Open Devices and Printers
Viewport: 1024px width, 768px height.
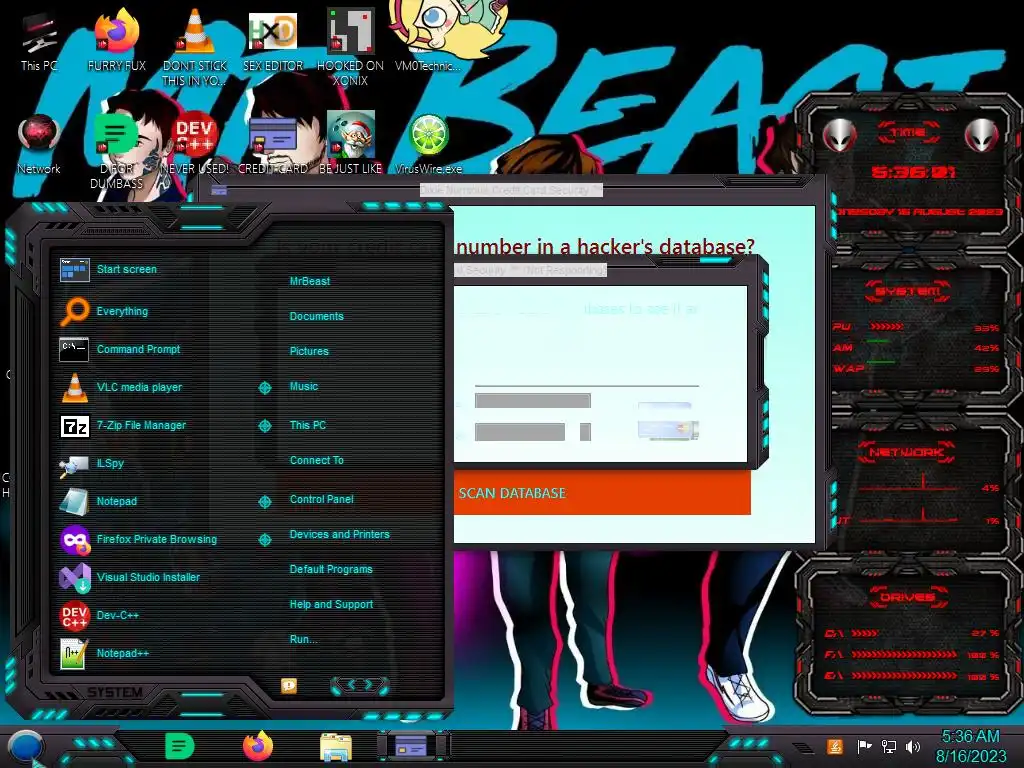click(x=339, y=534)
